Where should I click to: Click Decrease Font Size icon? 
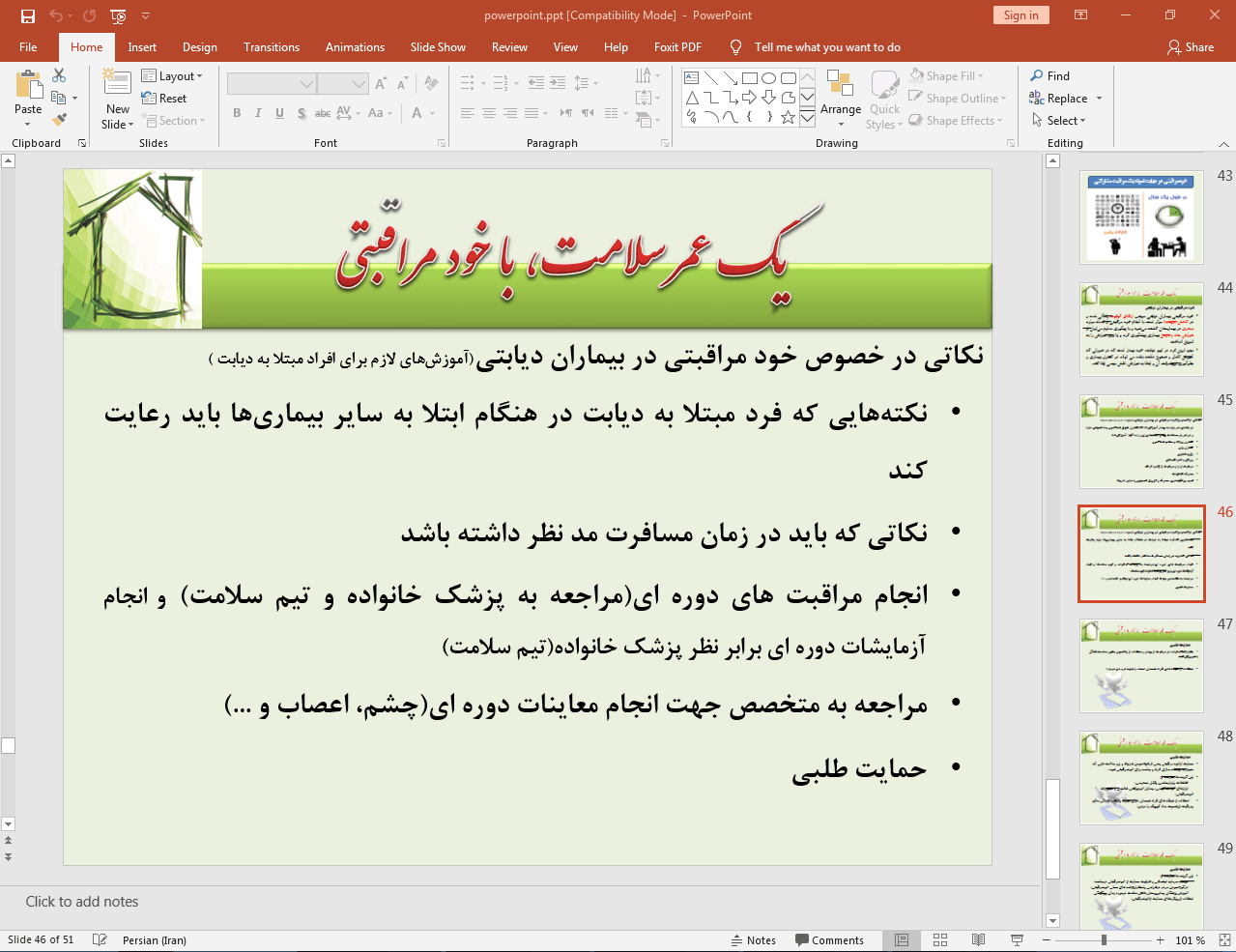click(x=402, y=84)
